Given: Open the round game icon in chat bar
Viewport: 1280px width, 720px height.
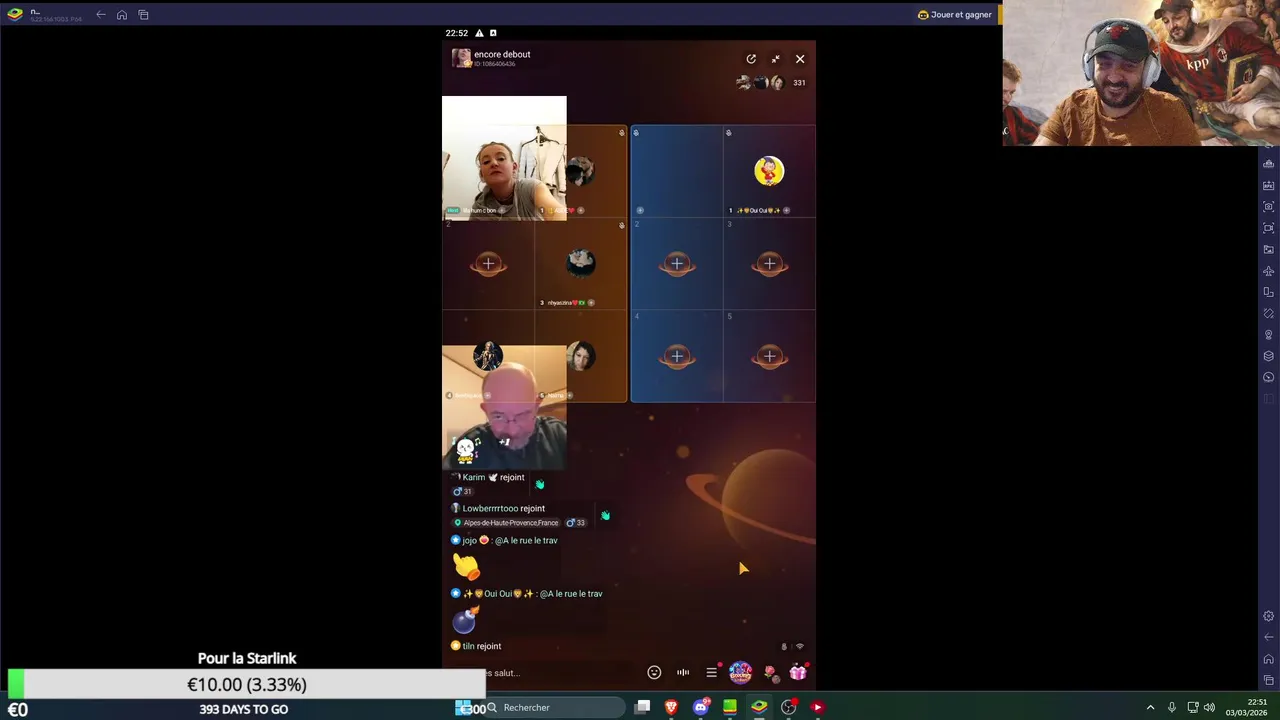Looking at the screenshot, I should [740, 672].
